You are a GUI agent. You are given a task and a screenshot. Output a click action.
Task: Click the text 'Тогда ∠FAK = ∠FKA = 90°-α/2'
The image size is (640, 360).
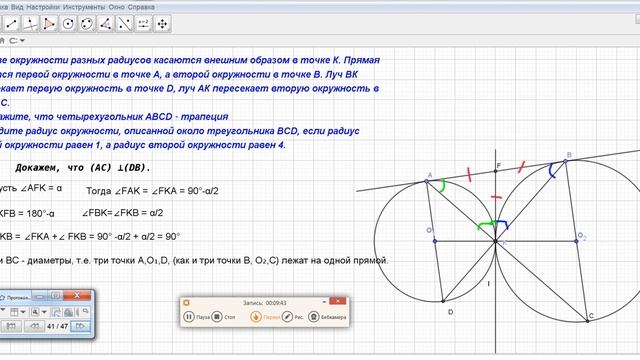tap(152, 191)
